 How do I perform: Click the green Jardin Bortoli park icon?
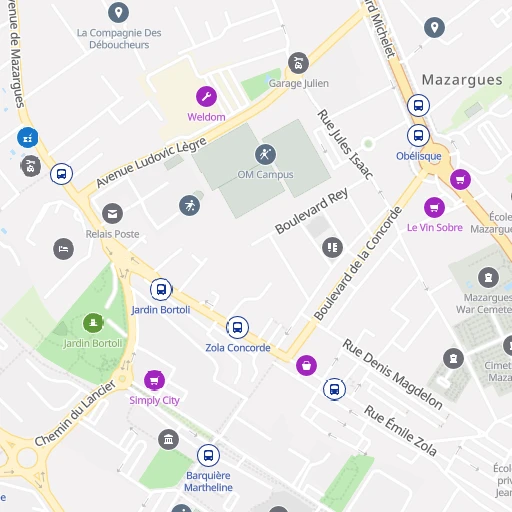coord(93,323)
